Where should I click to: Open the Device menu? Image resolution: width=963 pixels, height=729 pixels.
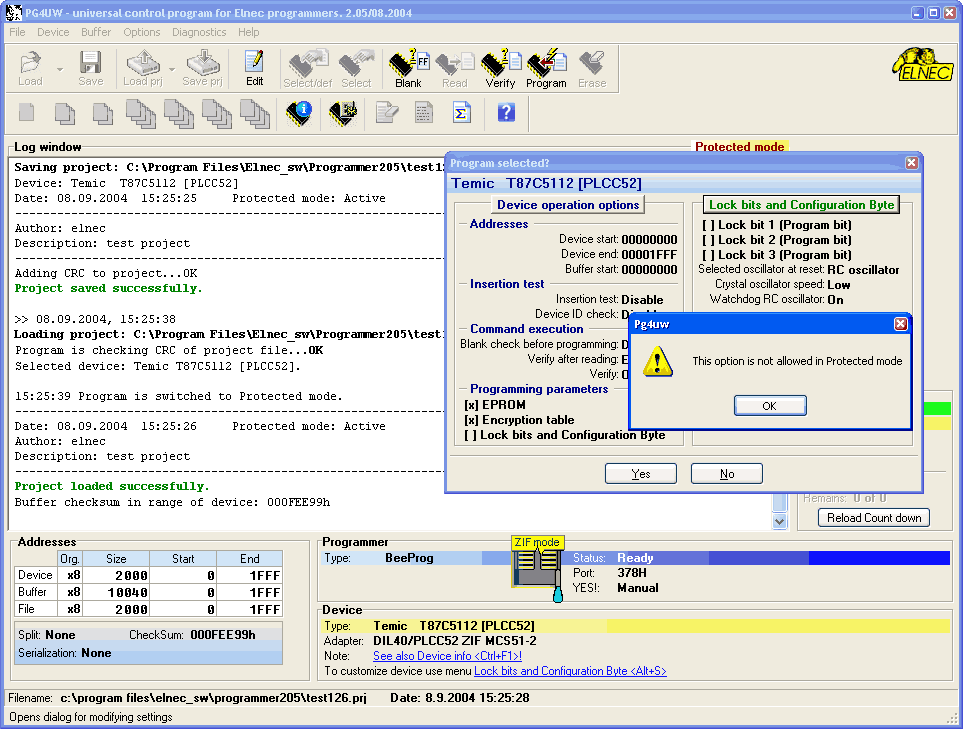[53, 32]
